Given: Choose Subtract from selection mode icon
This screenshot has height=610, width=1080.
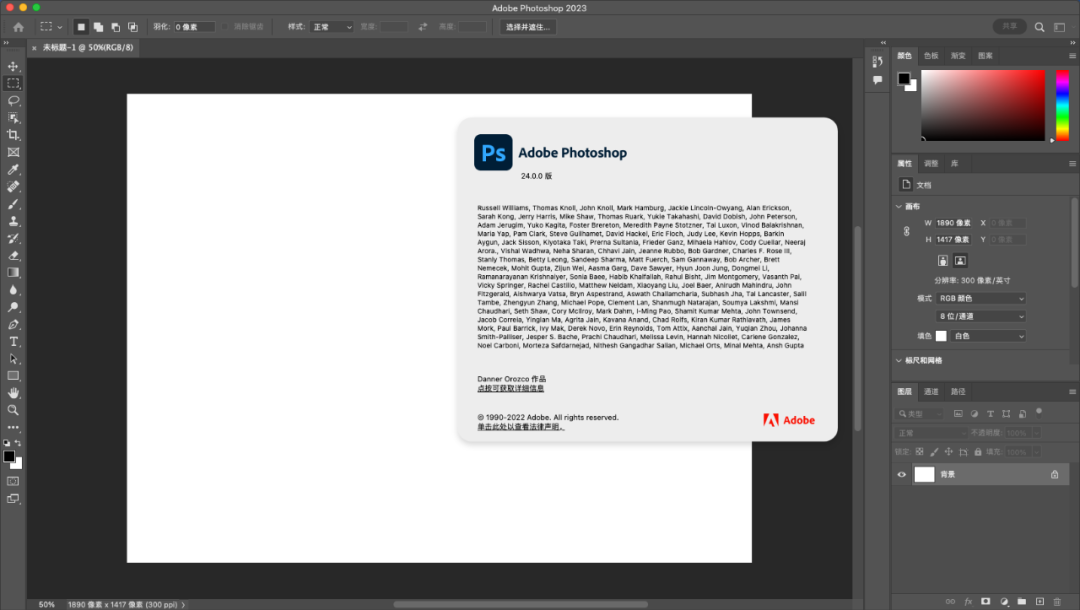Looking at the screenshot, I should click(x=116, y=27).
